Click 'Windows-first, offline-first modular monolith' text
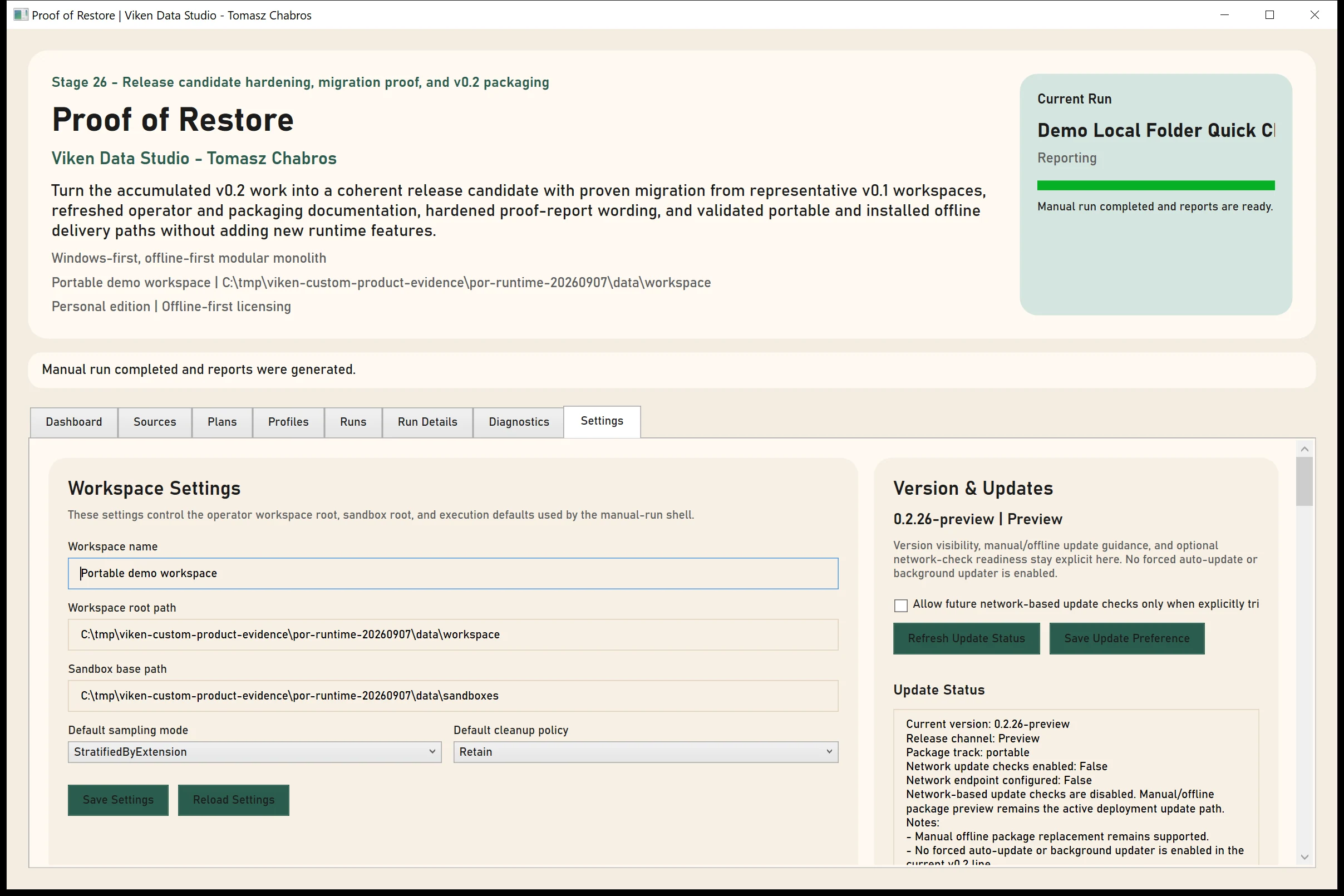The width and height of the screenshot is (1344, 896). tap(189, 258)
